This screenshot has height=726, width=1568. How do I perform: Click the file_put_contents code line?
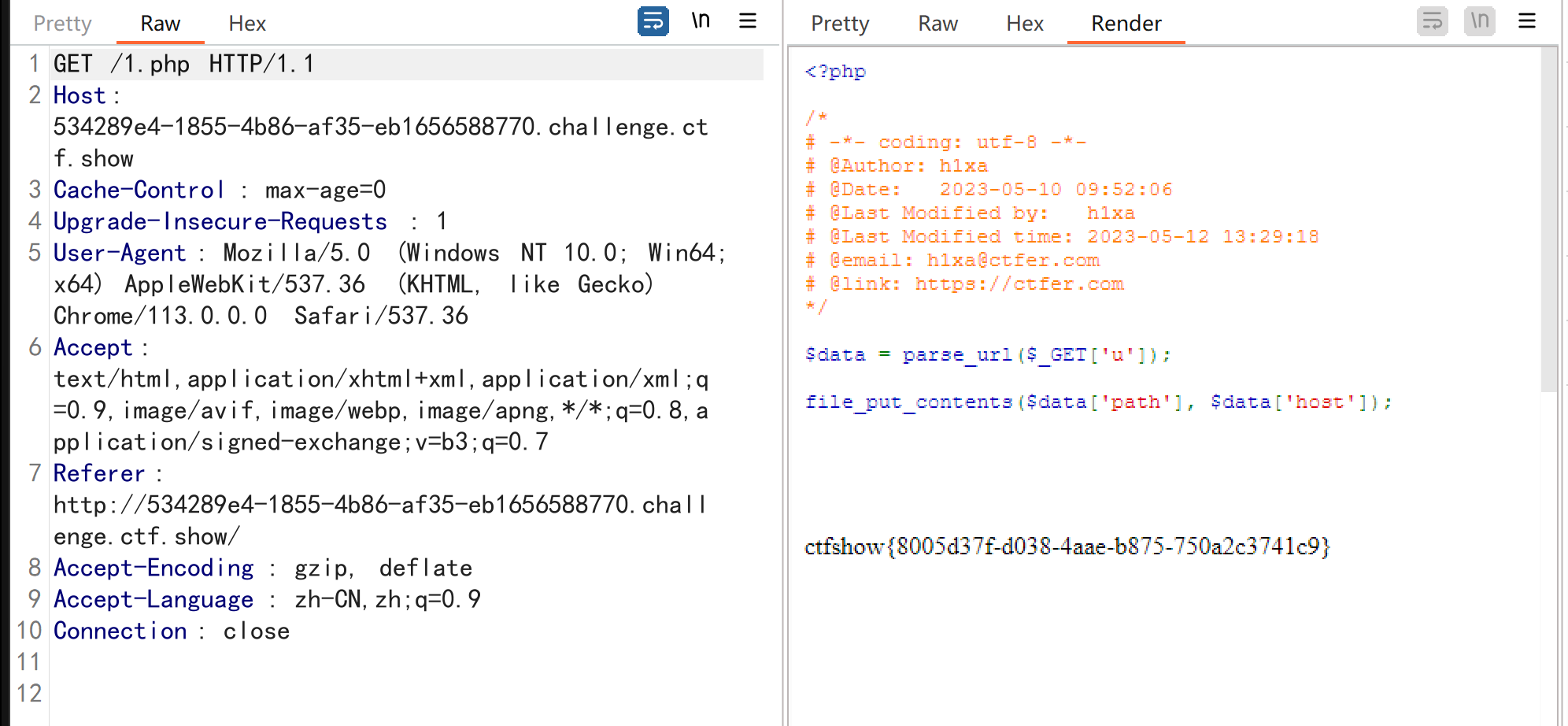coord(1099,402)
